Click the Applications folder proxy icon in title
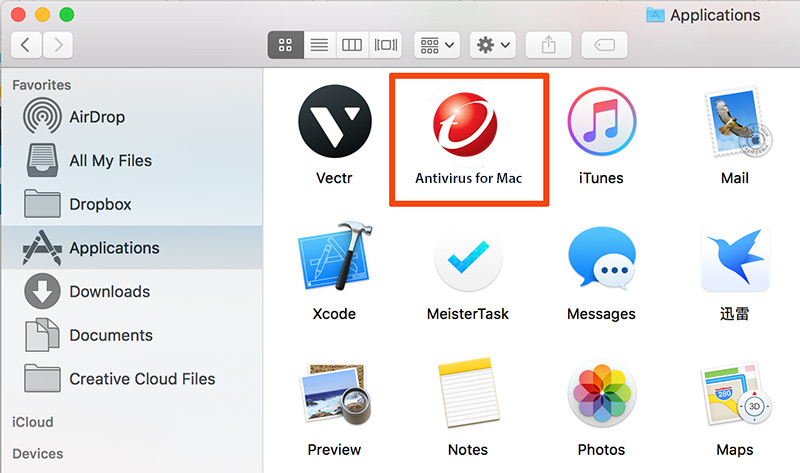 pyautogui.click(x=655, y=15)
